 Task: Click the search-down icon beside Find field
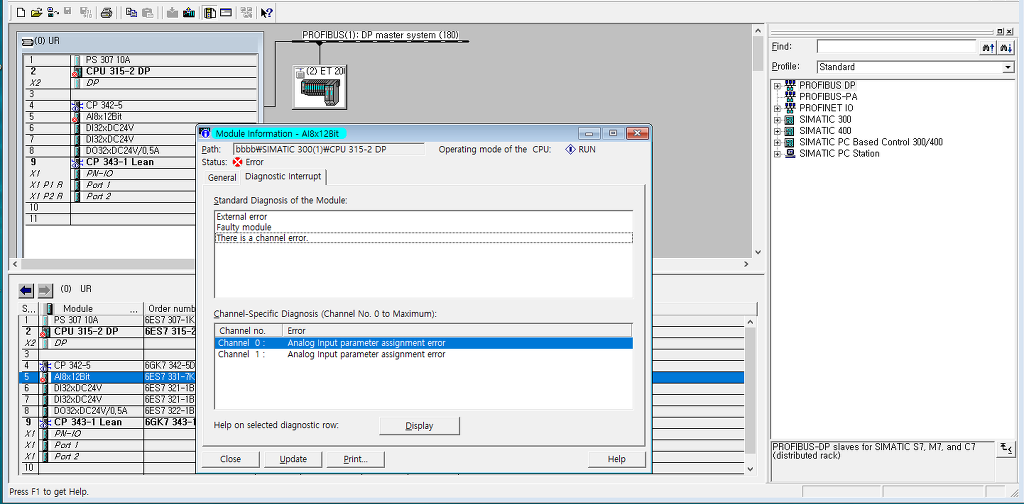click(x=1006, y=47)
